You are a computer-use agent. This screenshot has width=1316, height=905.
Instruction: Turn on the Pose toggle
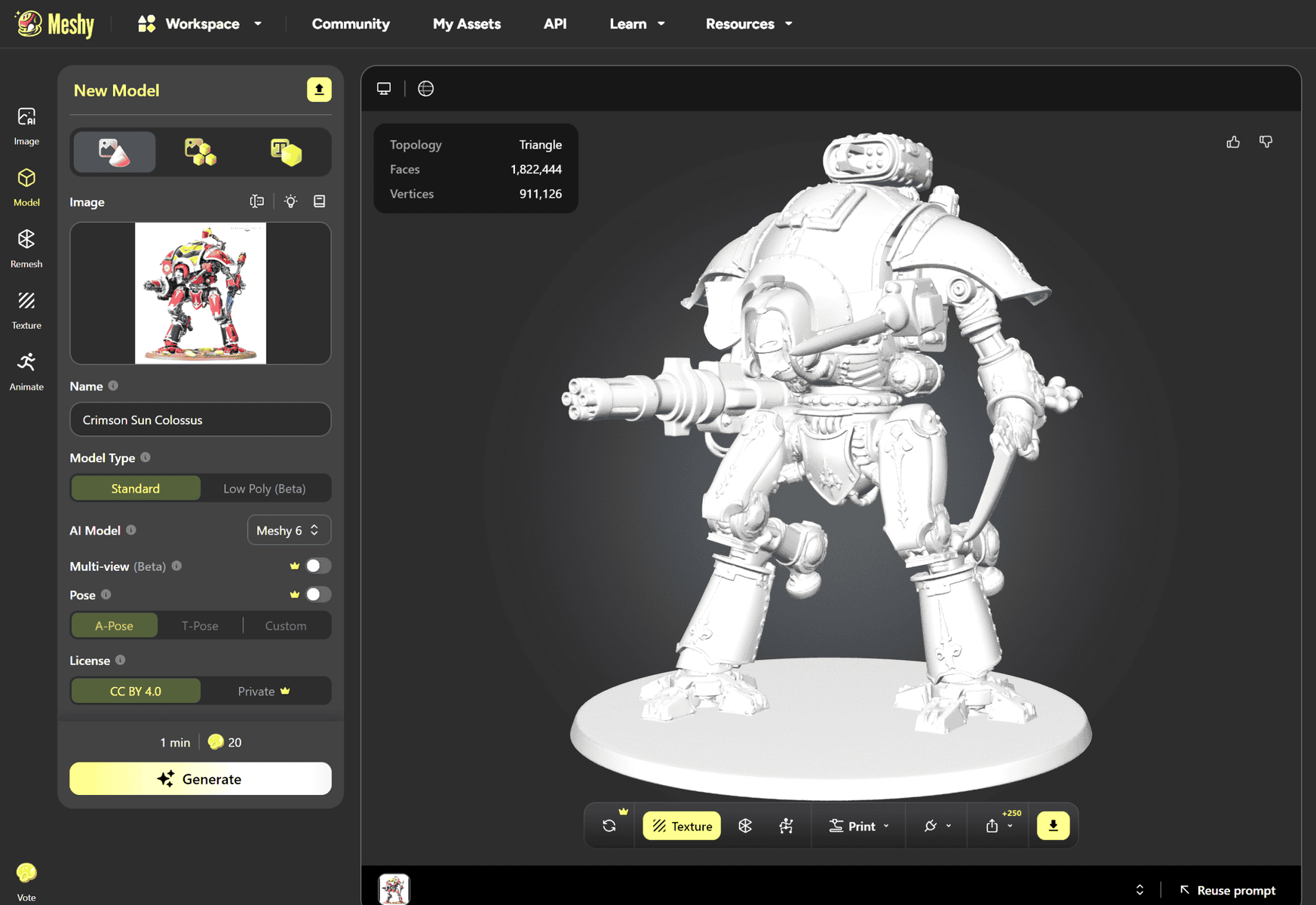(x=317, y=594)
